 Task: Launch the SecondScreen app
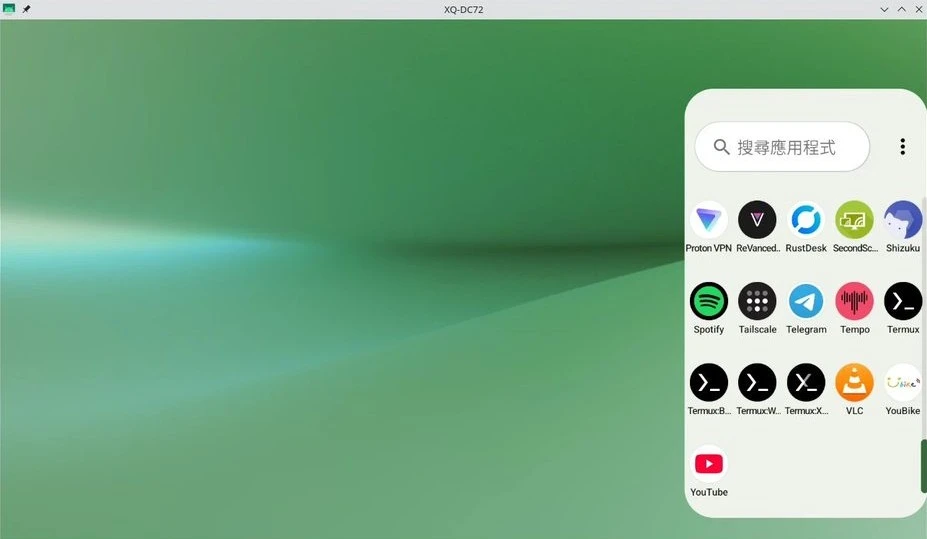click(854, 220)
